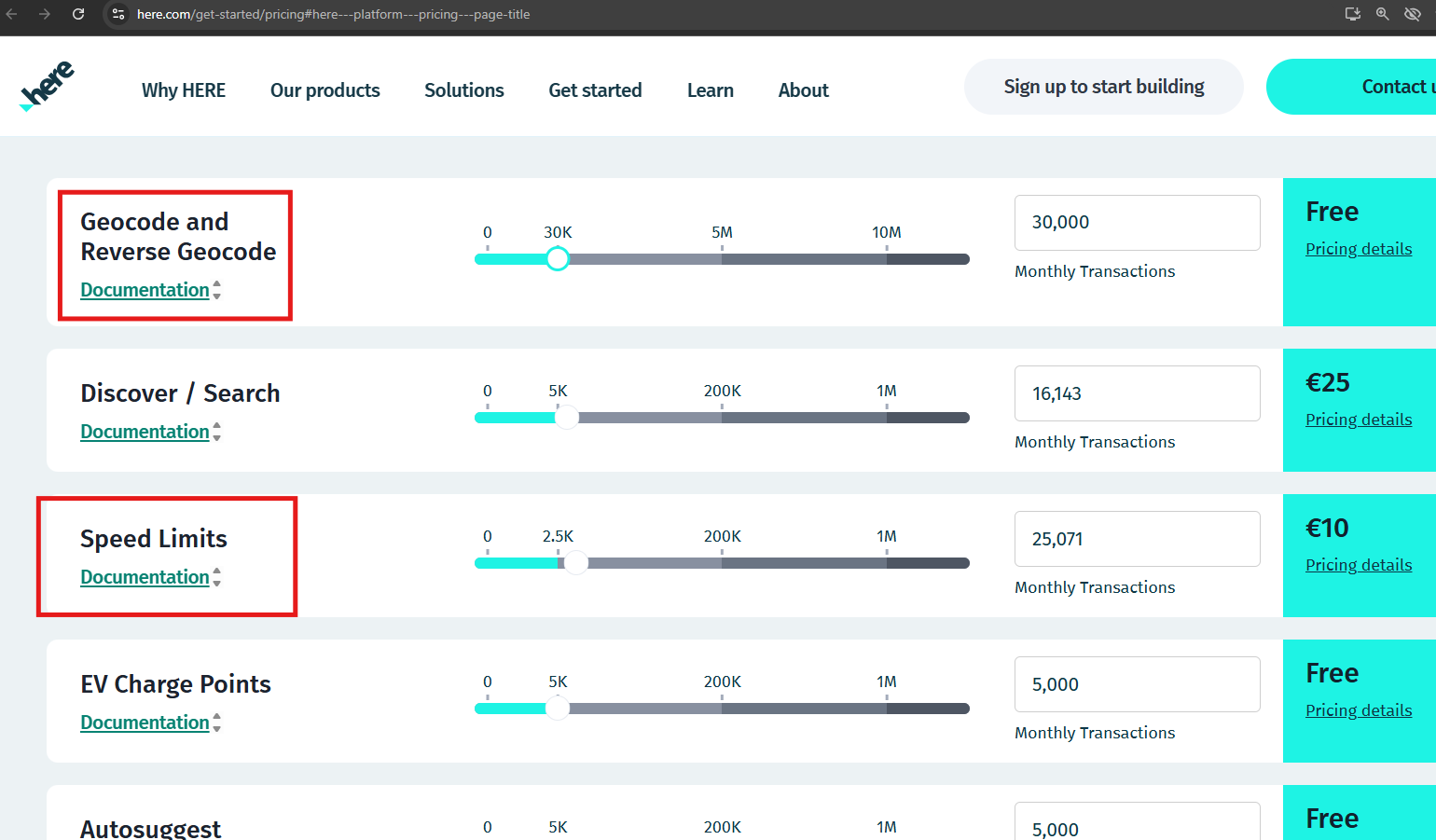1436x840 pixels.
Task: Go back with browser back arrow
Action: coord(12,14)
